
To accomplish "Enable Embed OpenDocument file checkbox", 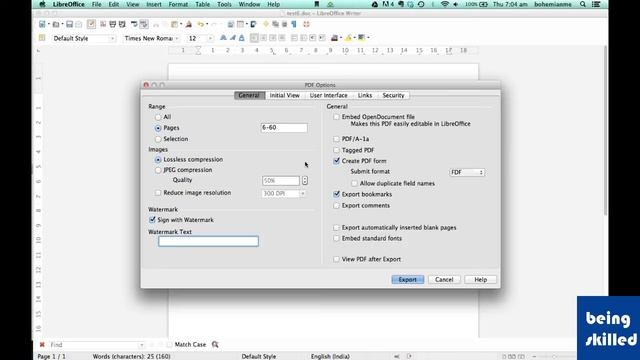I will point(336,117).
